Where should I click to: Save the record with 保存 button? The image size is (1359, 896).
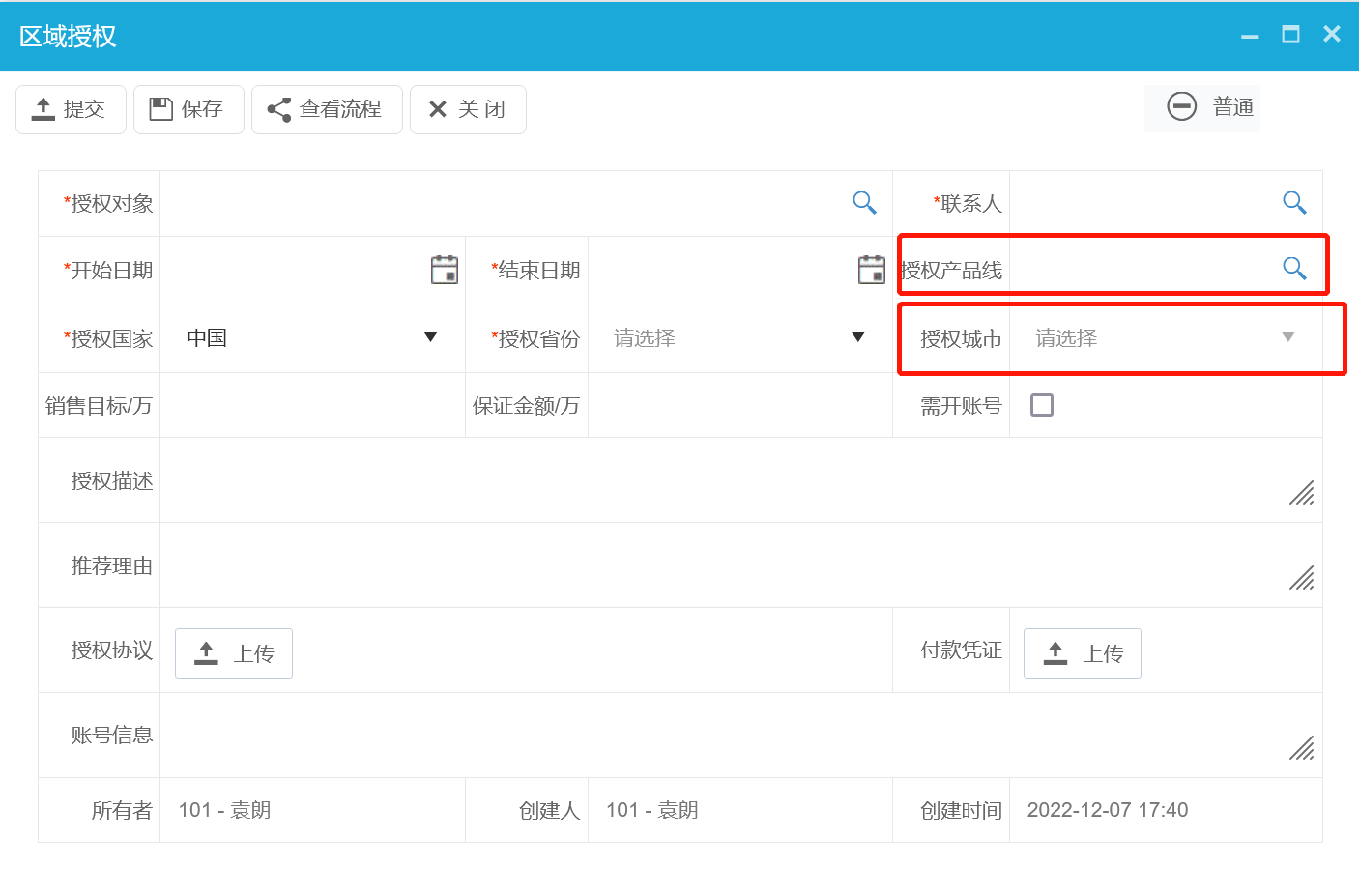point(188,109)
